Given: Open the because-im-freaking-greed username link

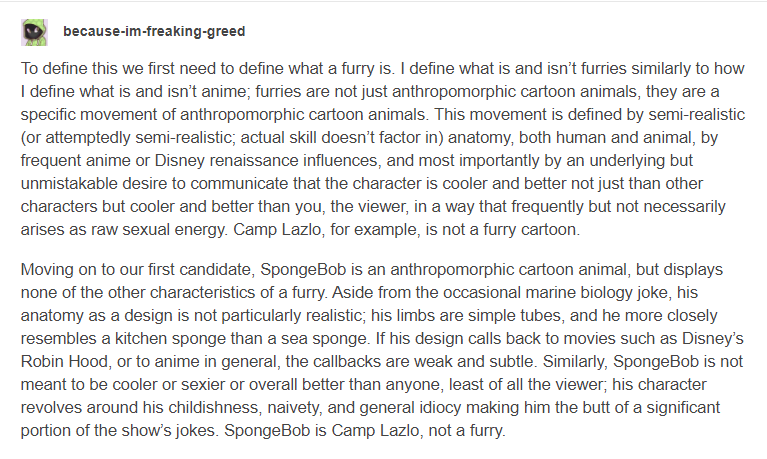Looking at the screenshot, I should 154,31.
